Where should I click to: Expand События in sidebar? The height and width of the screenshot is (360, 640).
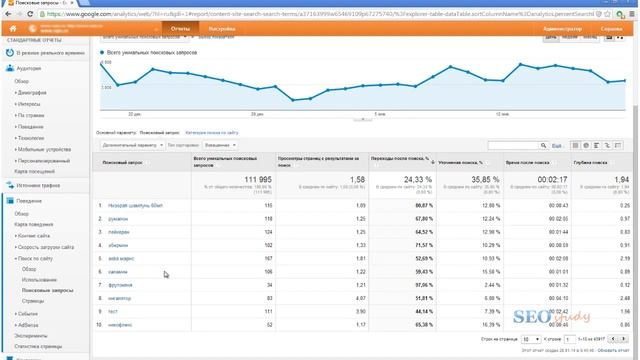[27, 314]
